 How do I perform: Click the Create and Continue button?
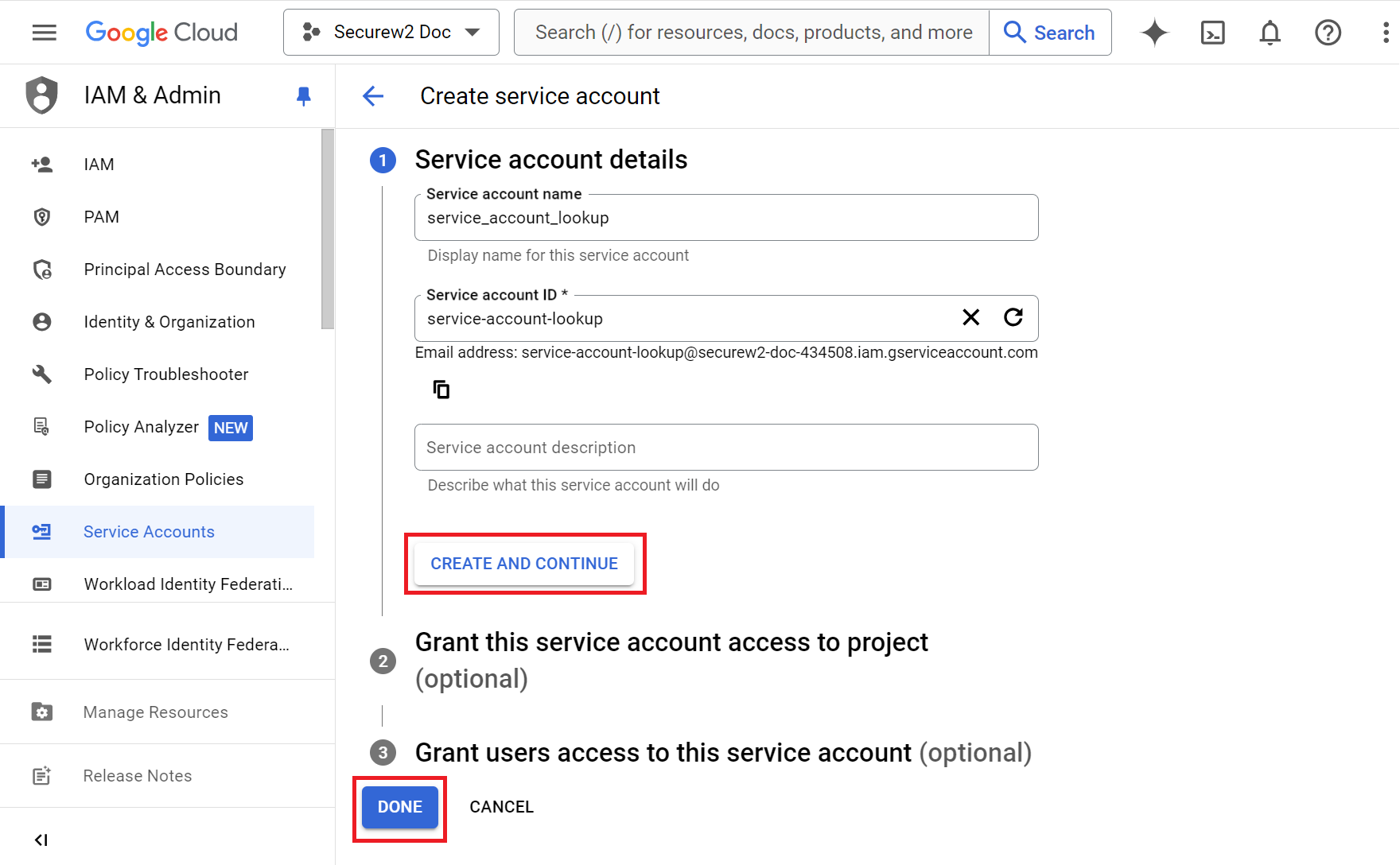pos(524,564)
